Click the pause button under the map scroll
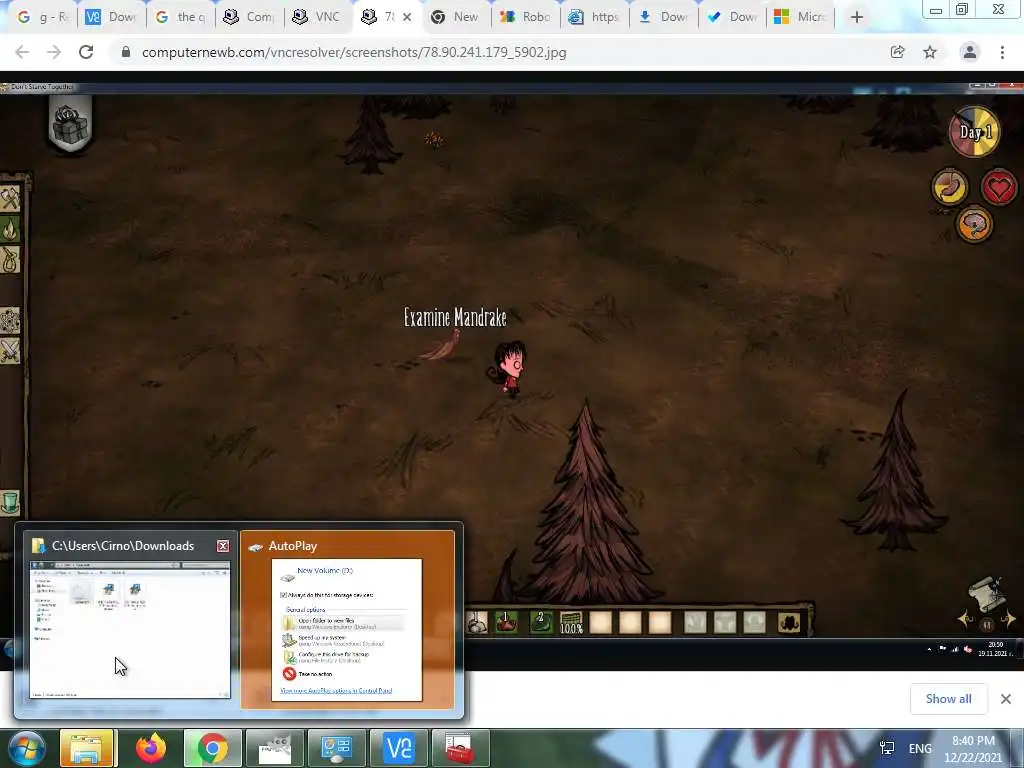1024x768 pixels. pos(987,625)
